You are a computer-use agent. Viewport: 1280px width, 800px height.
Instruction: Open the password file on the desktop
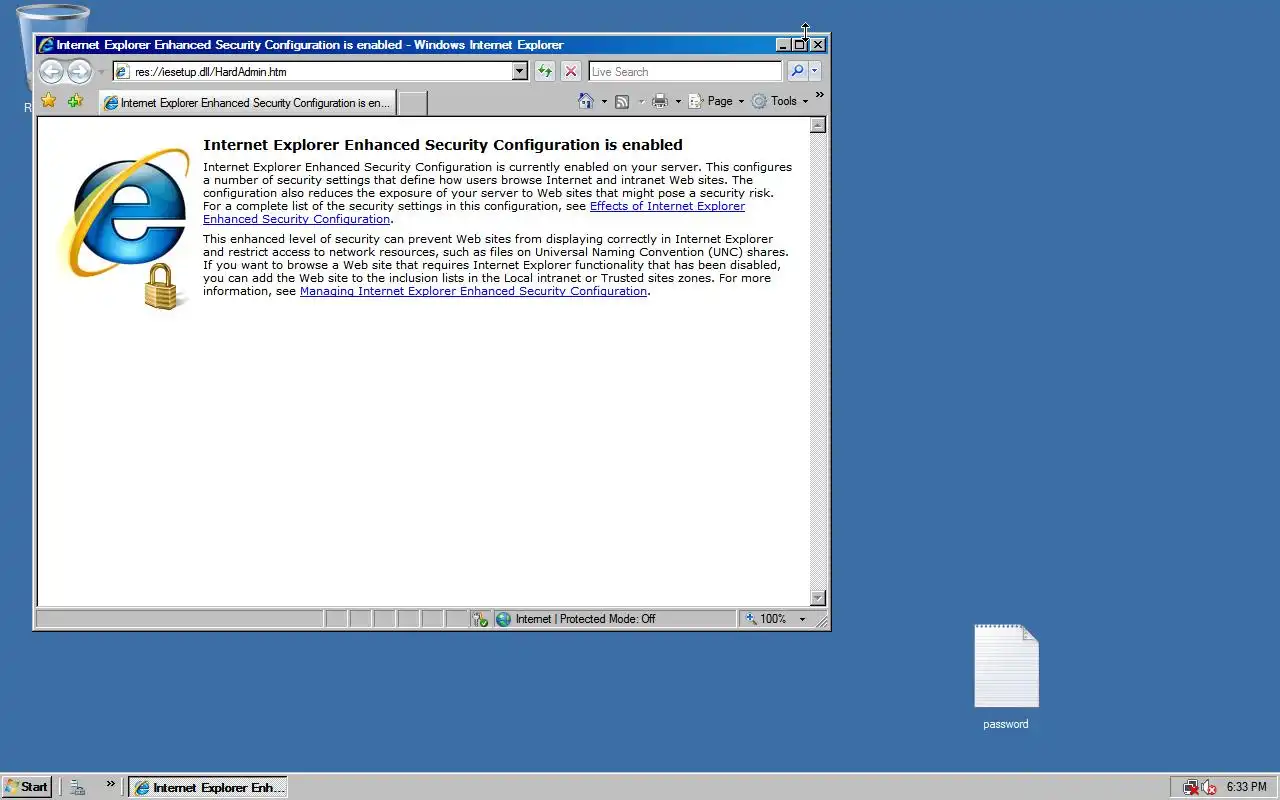click(1006, 677)
